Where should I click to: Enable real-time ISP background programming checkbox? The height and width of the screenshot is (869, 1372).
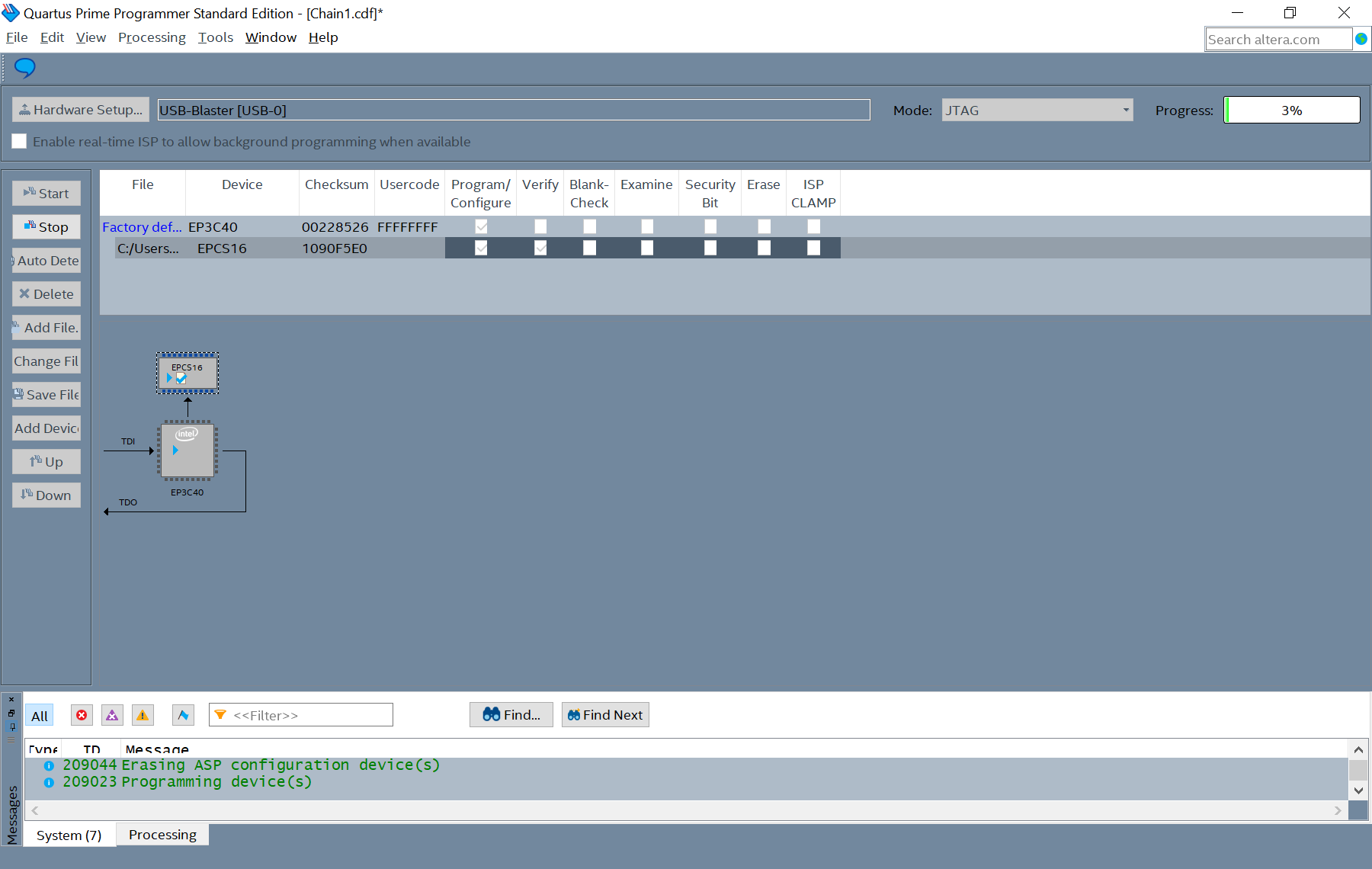click(19, 141)
